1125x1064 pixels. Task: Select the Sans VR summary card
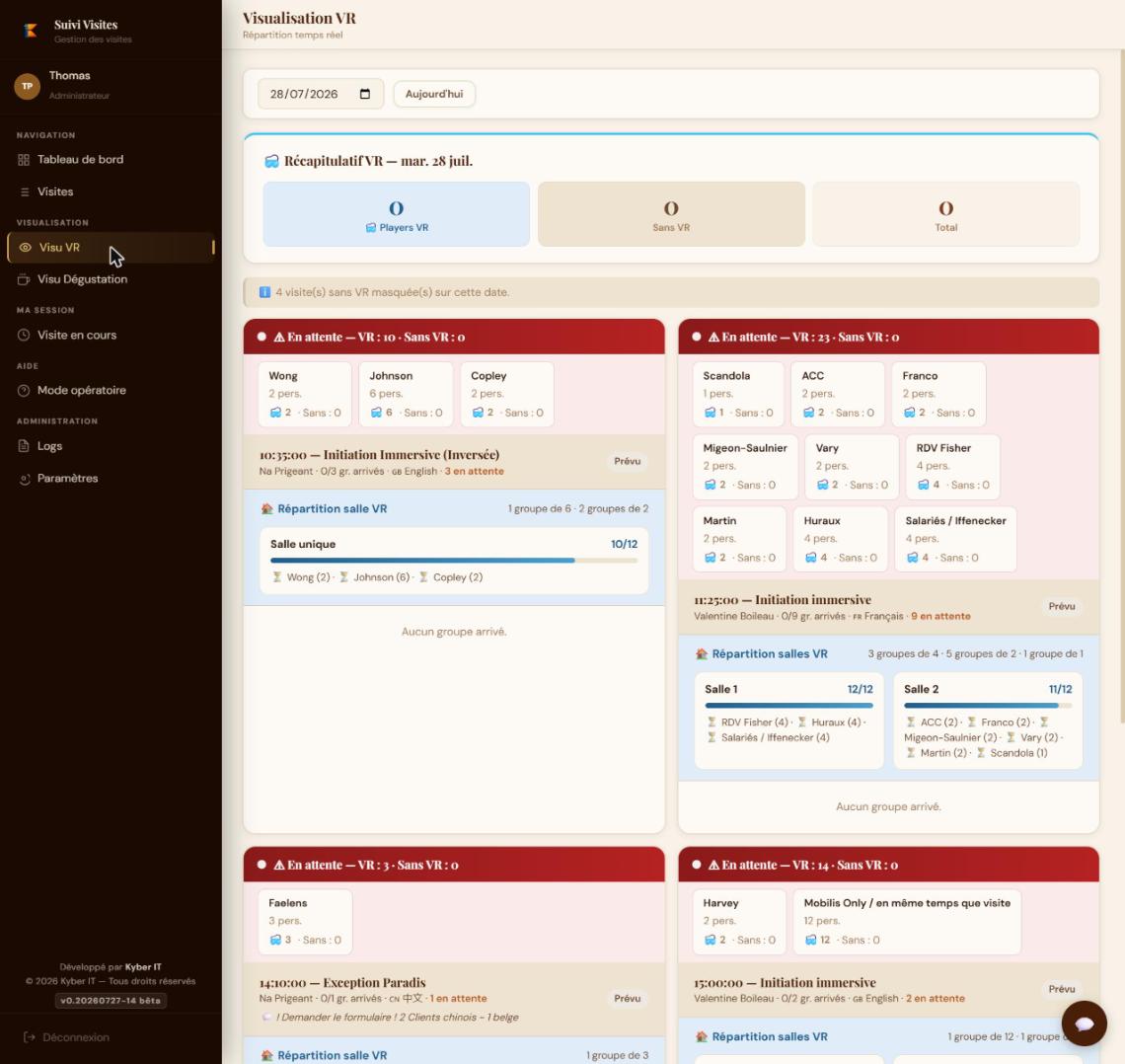pos(671,214)
